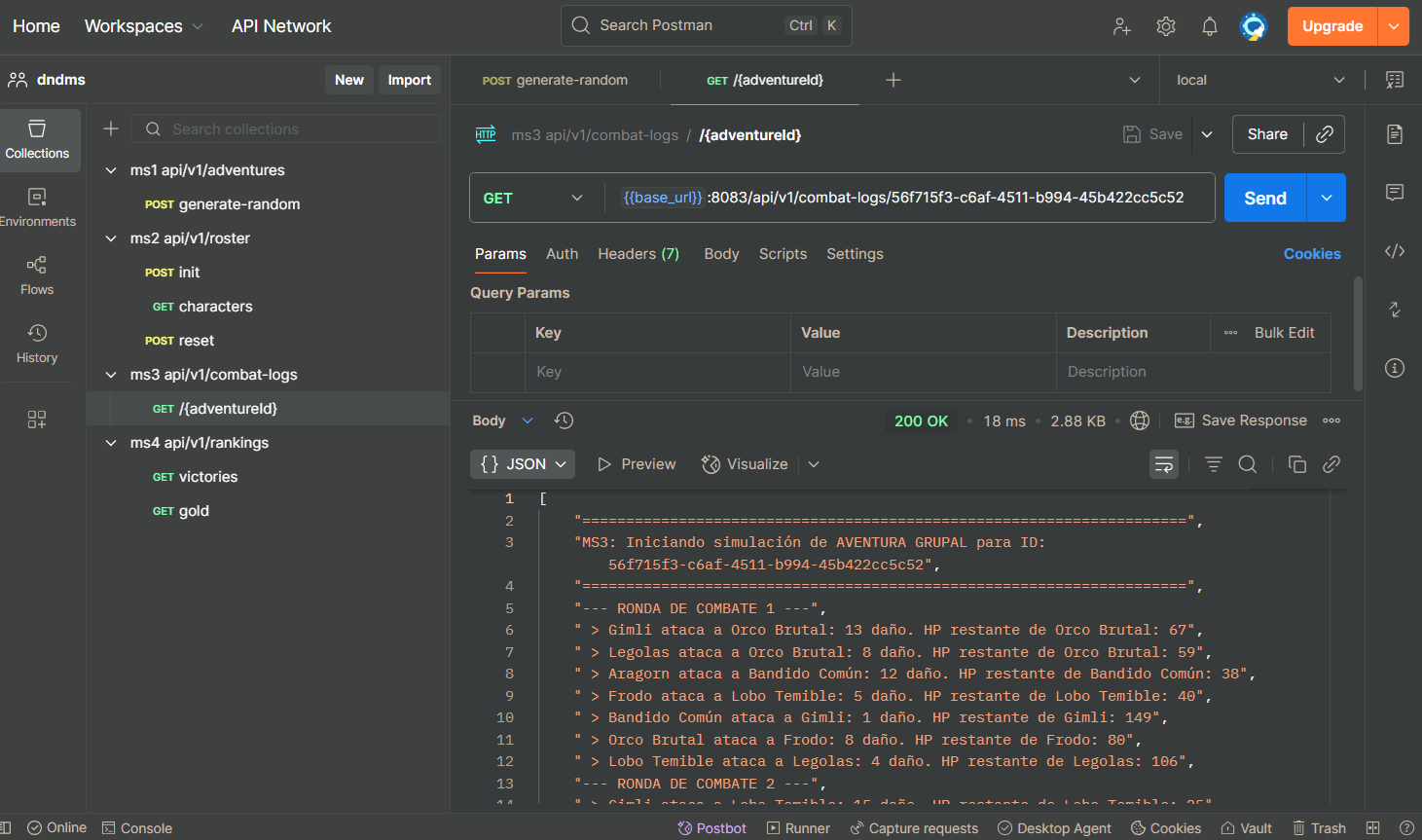
Task: Toggle line wrapping in the response viewer
Action: (x=1163, y=464)
